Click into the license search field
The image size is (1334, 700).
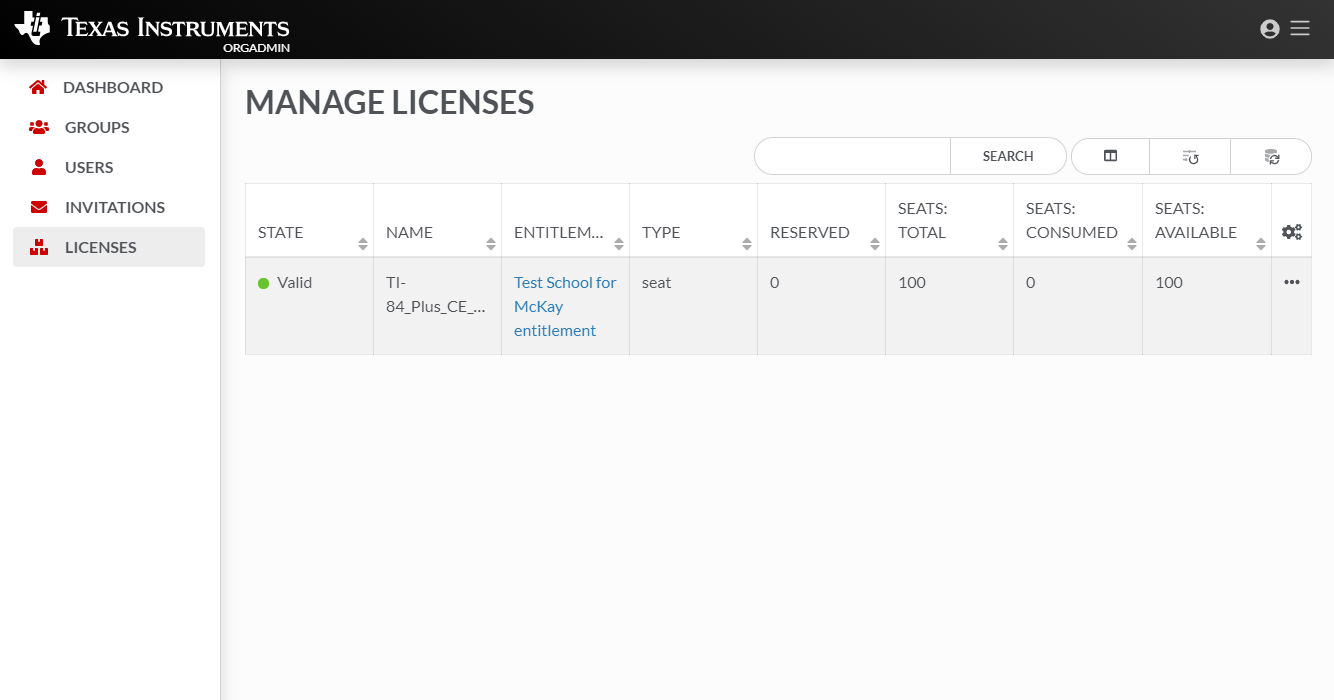[x=852, y=156]
